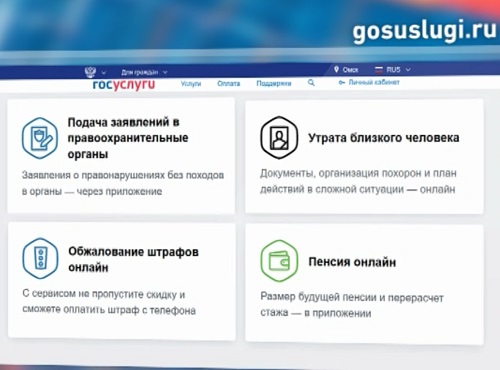The image size is (500, 370).
Task: Expand the chevron next to the emblem
Action: click(104, 72)
